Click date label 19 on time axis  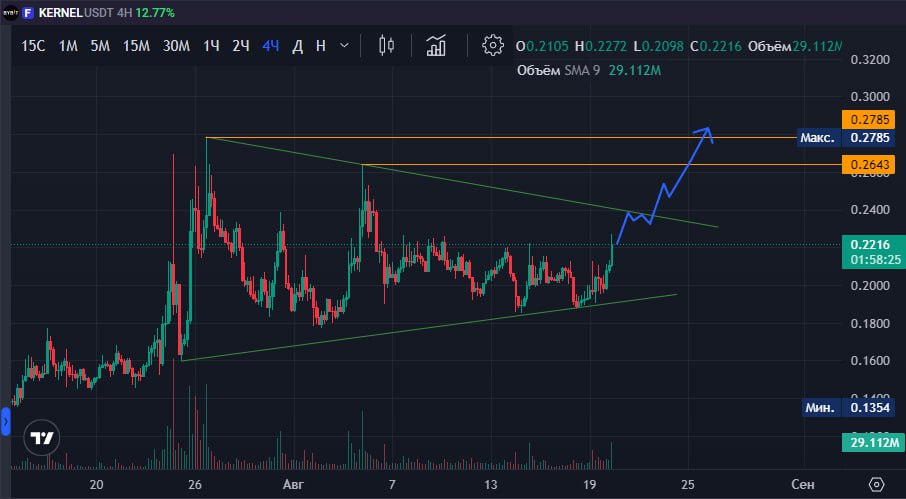(x=589, y=484)
